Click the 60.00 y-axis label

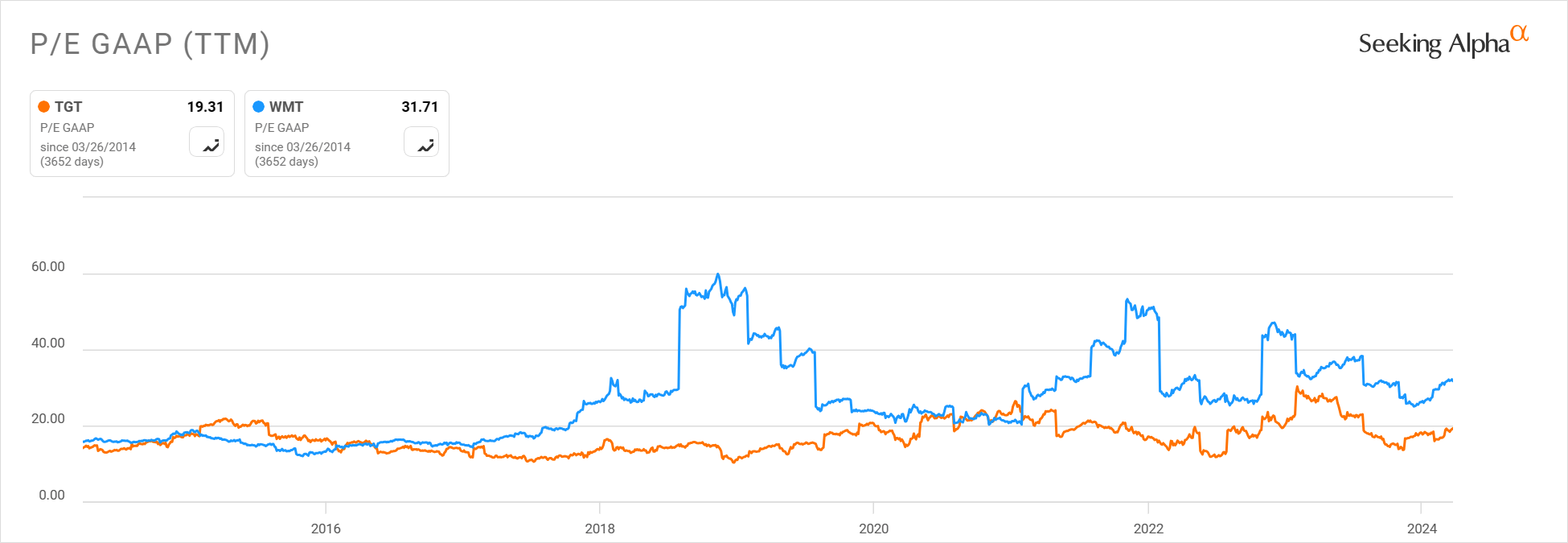(48, 267)
